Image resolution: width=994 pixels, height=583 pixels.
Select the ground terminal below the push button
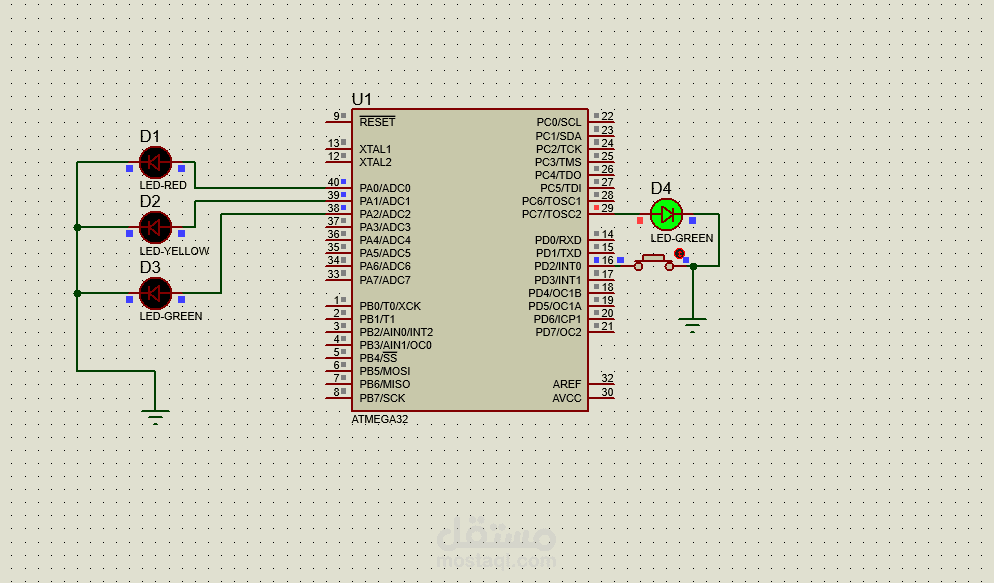(x=693, y=325)
